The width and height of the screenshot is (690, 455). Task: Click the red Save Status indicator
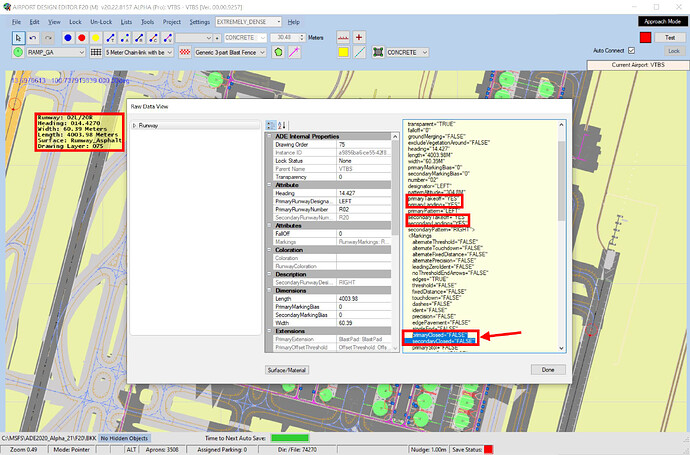pyautogui.click(x=488, y=450)
